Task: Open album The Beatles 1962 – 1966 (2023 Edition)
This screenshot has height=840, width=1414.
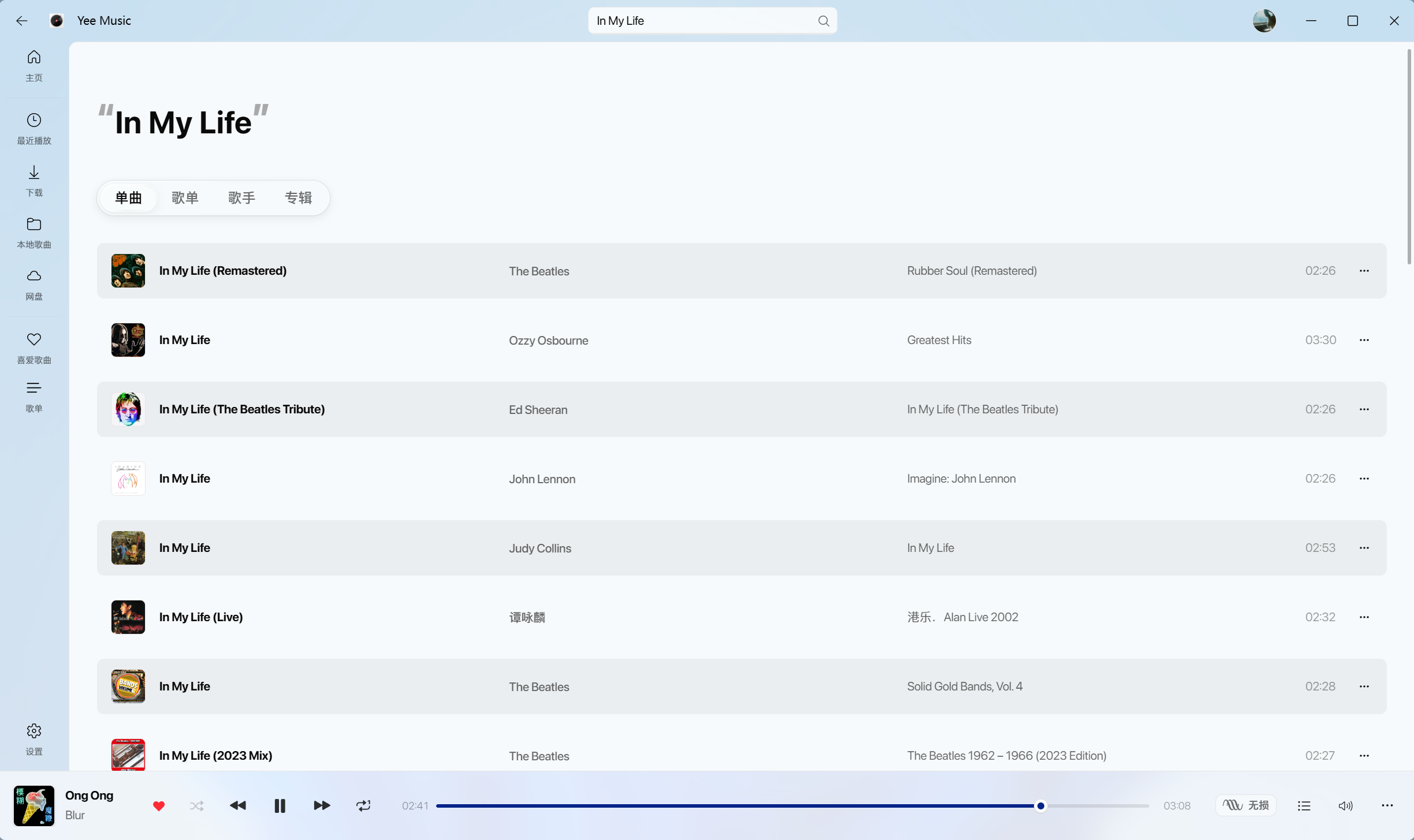Action: tap(1007, 756)
